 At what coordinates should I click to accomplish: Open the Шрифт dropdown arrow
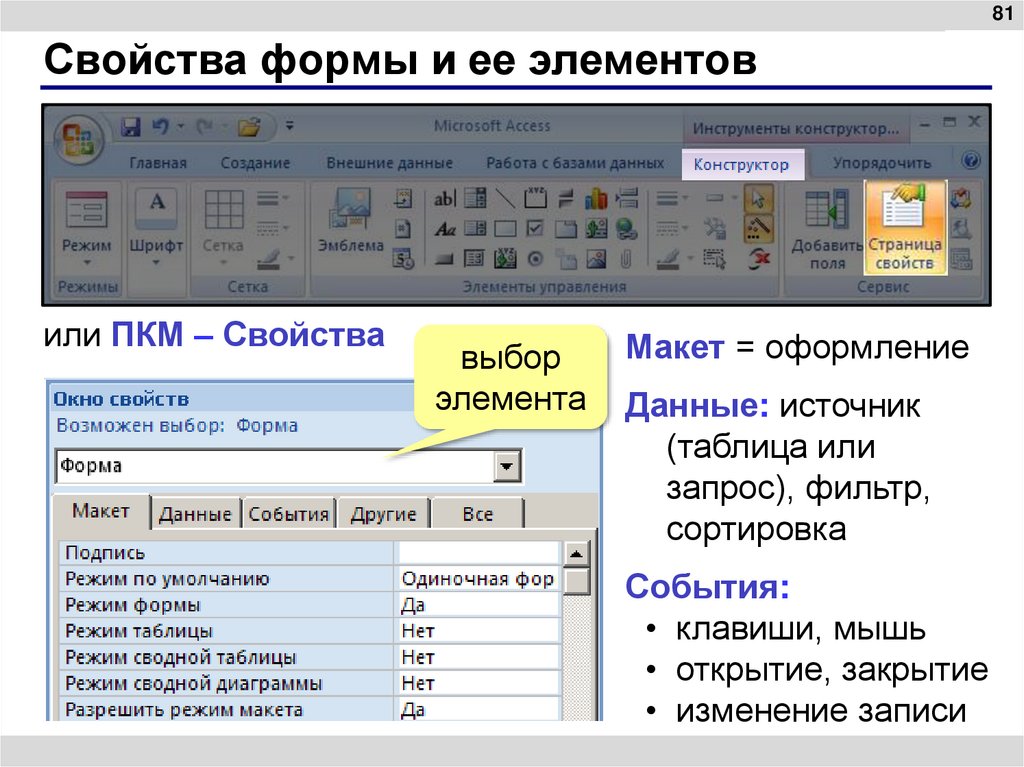click(157, 262)
